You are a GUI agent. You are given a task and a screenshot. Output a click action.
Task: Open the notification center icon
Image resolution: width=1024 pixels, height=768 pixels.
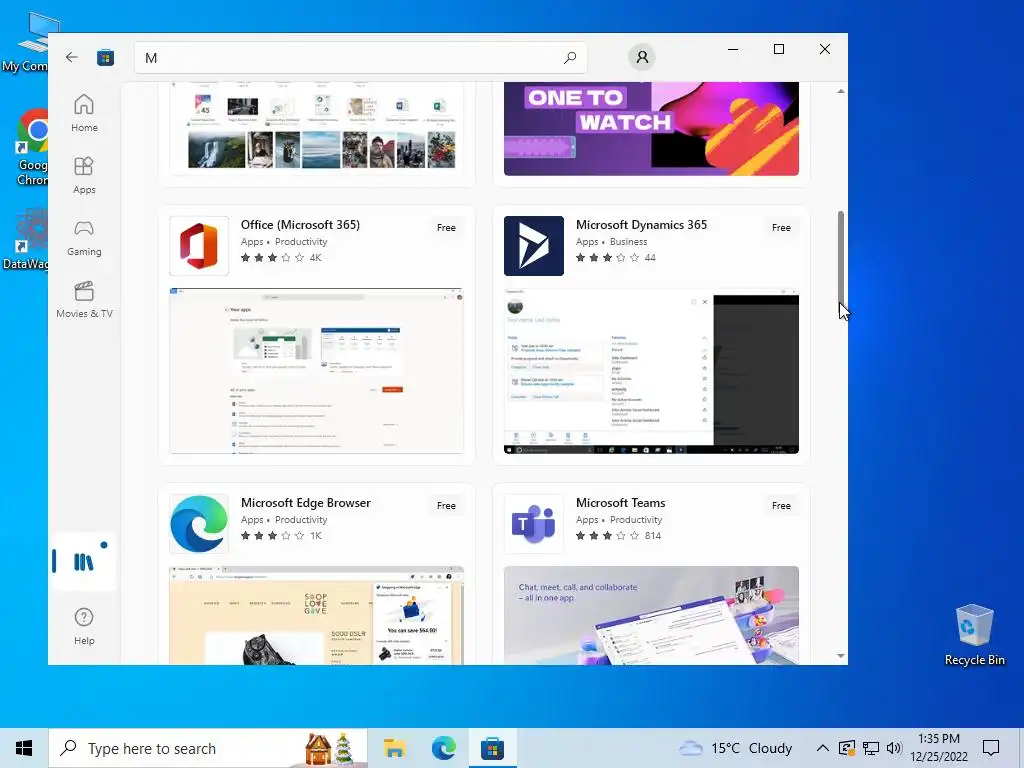[991, 748]
